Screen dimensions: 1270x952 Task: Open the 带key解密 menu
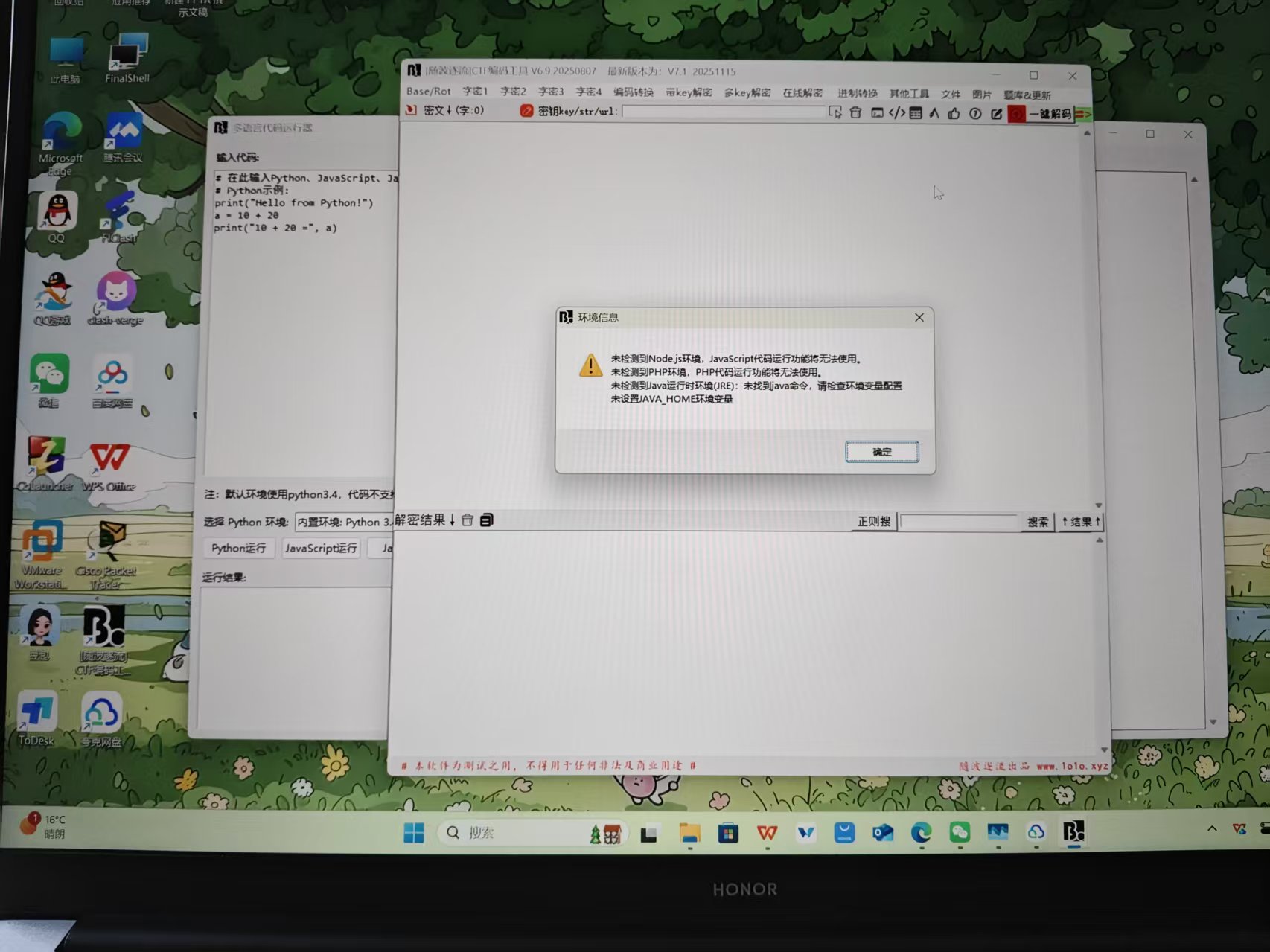pyautogui.click(x=689, y=92)
